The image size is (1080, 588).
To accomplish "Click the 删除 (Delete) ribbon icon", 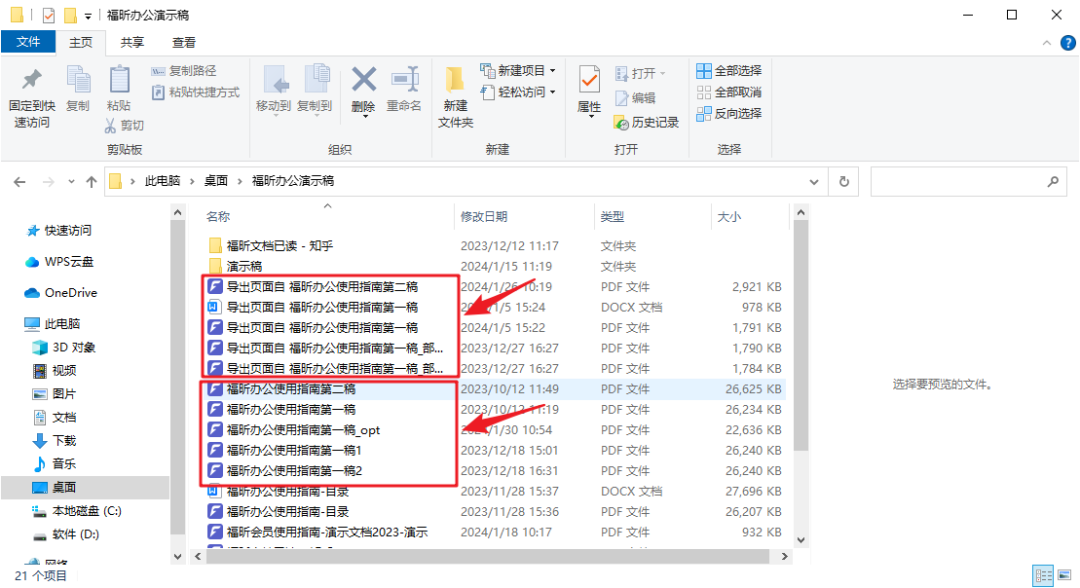I will (x=363, y=90).
